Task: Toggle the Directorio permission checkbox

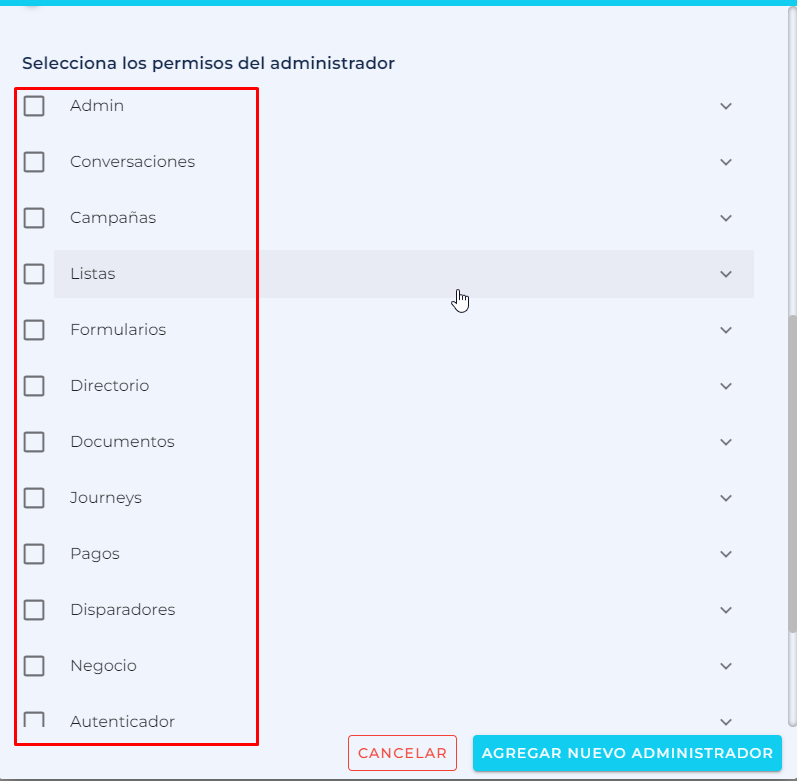Action: click(34, 386)
